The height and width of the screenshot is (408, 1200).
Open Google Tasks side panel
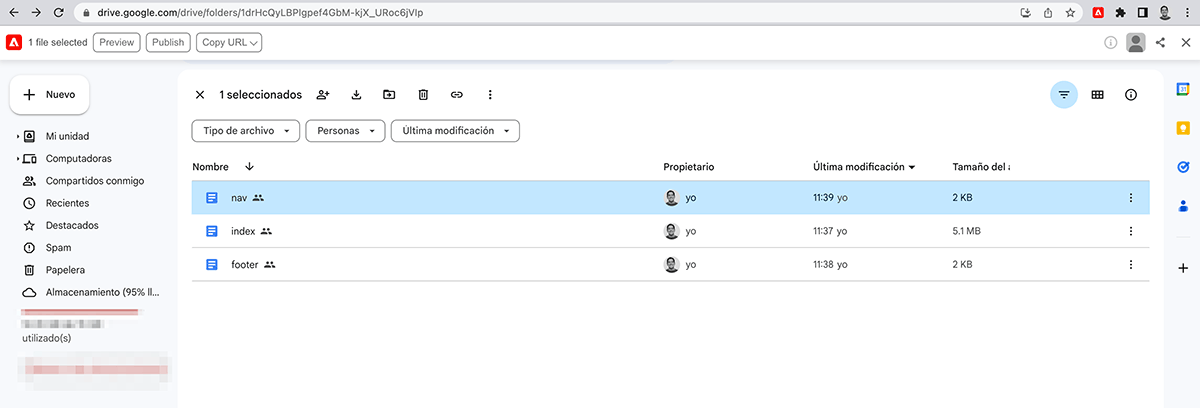[1182, 168]
